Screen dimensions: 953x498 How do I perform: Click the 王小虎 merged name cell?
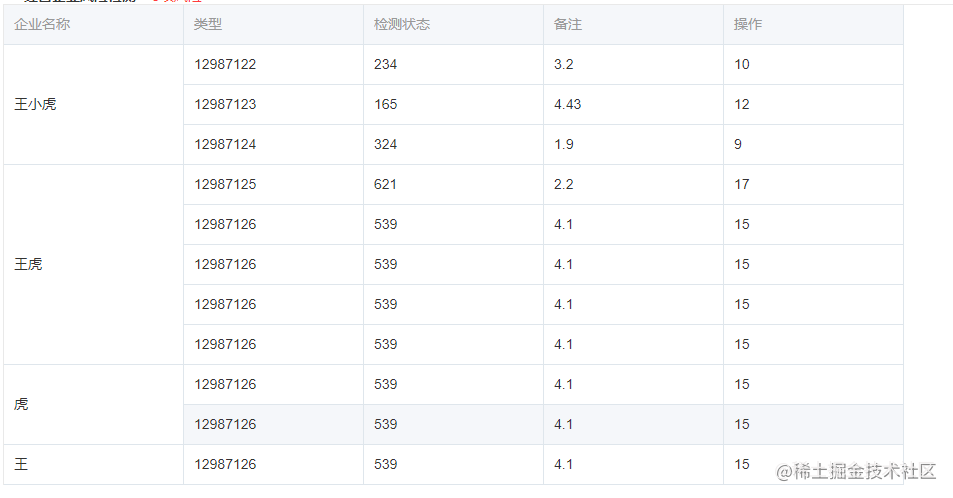pos(35,104)
